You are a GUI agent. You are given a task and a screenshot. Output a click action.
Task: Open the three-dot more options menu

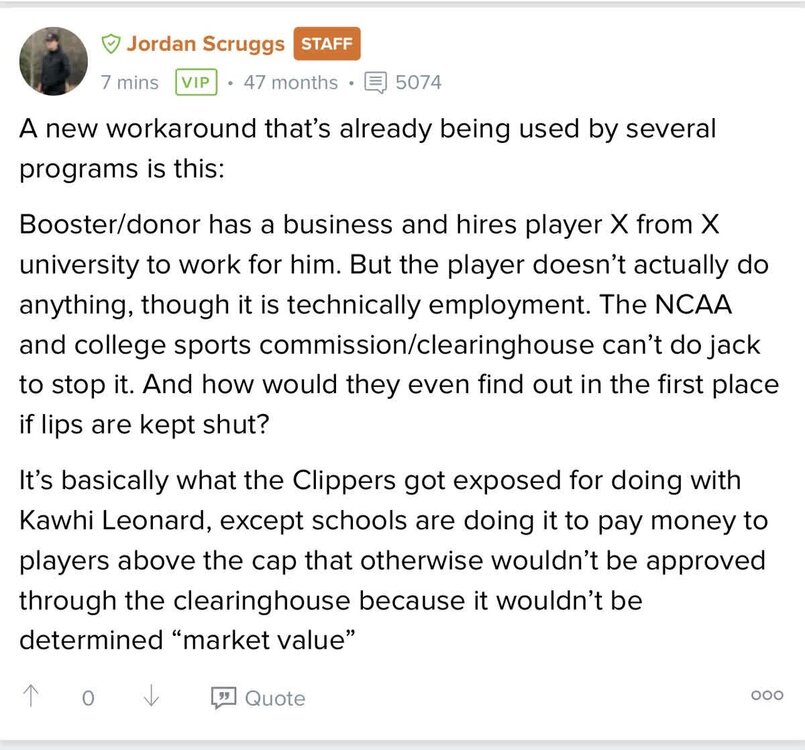click(x=766, y=697)
